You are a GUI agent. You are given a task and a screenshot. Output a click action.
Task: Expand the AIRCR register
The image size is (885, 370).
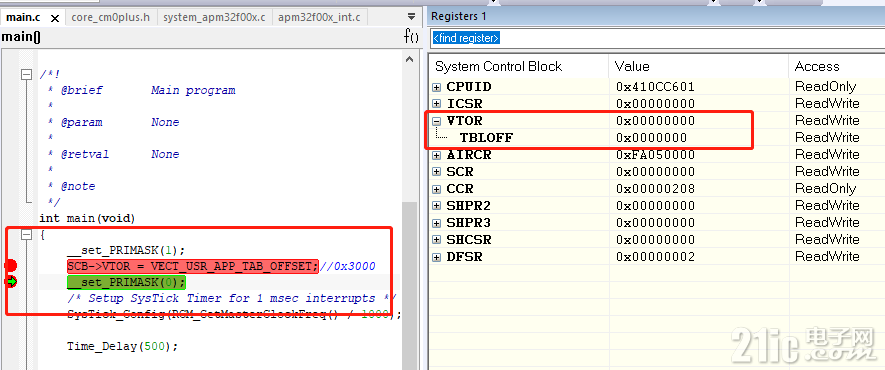(x=437, y=155)
